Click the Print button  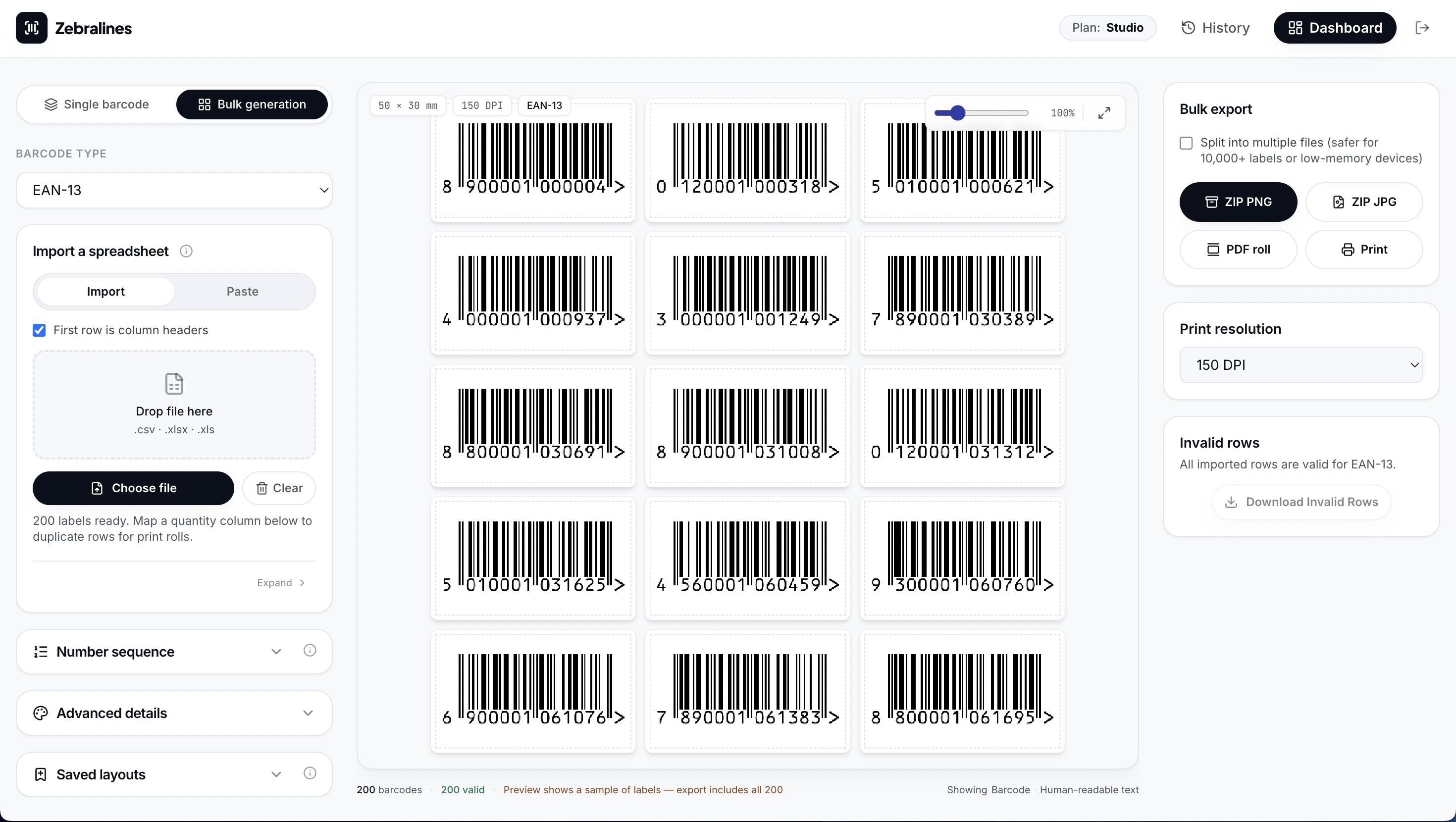(1364, 249)
